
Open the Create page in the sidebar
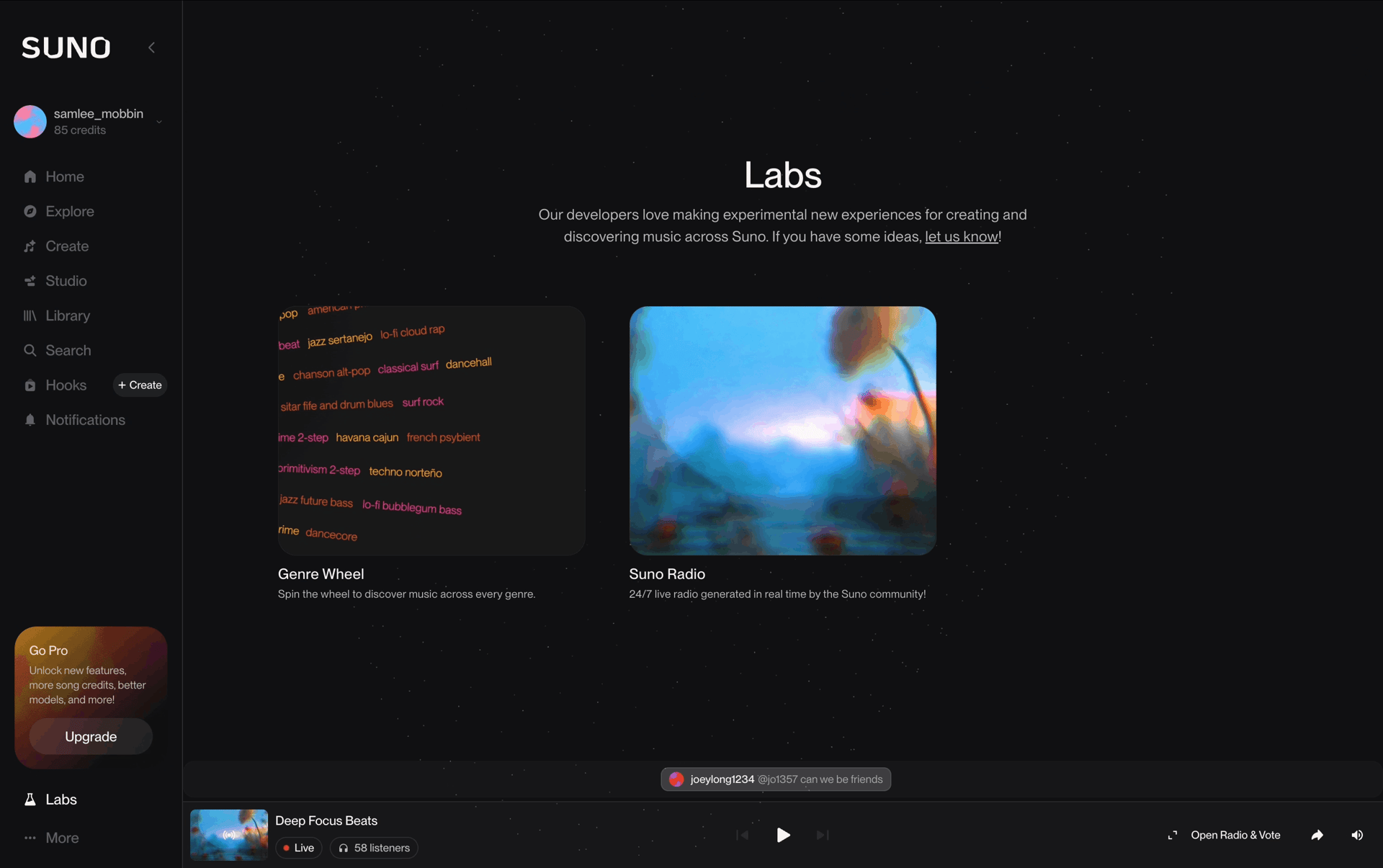[x=67, y=246]
